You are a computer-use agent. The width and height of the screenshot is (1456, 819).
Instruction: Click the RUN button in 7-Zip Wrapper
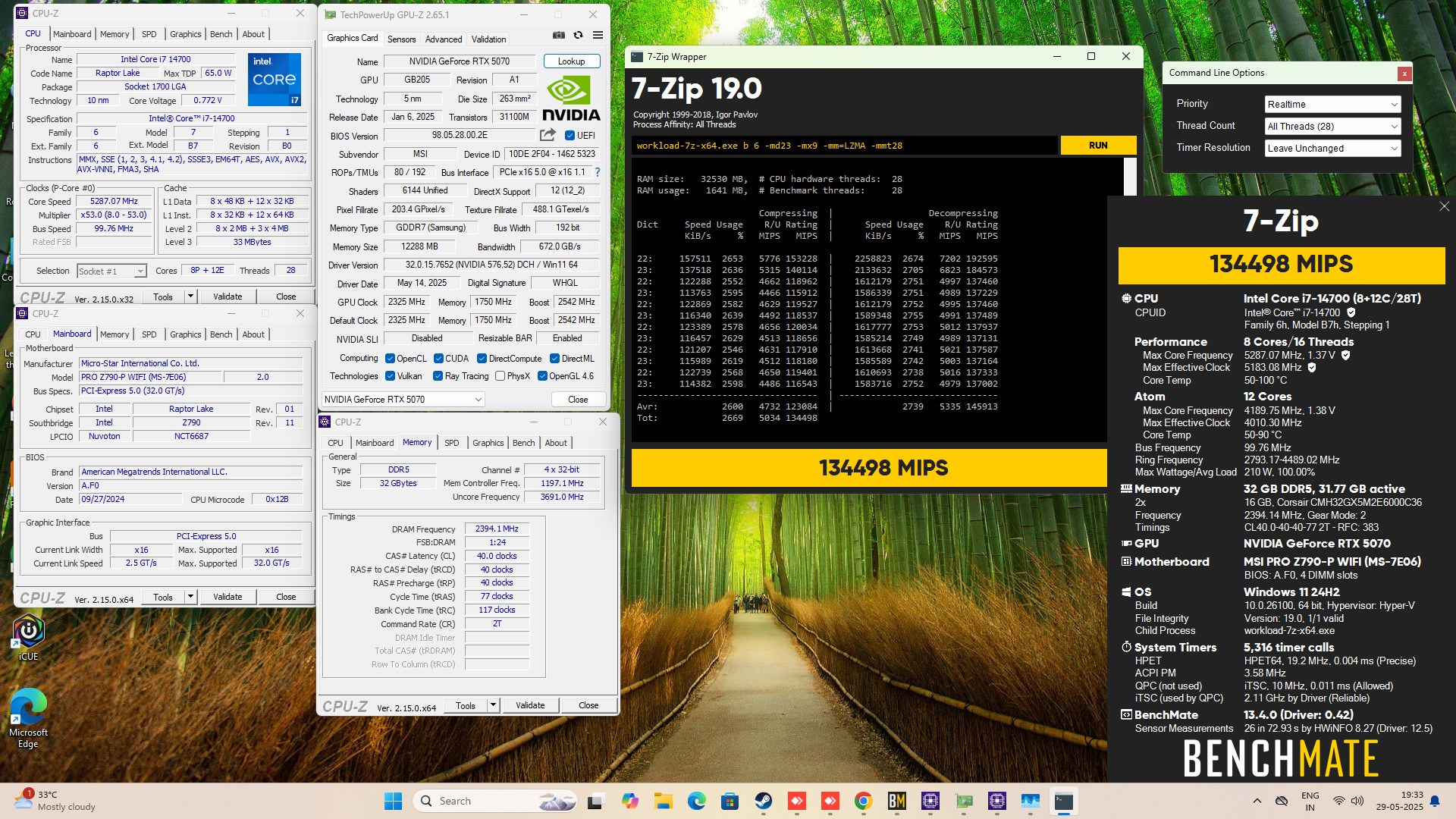pyautogui.click(x=1097, y=146)
